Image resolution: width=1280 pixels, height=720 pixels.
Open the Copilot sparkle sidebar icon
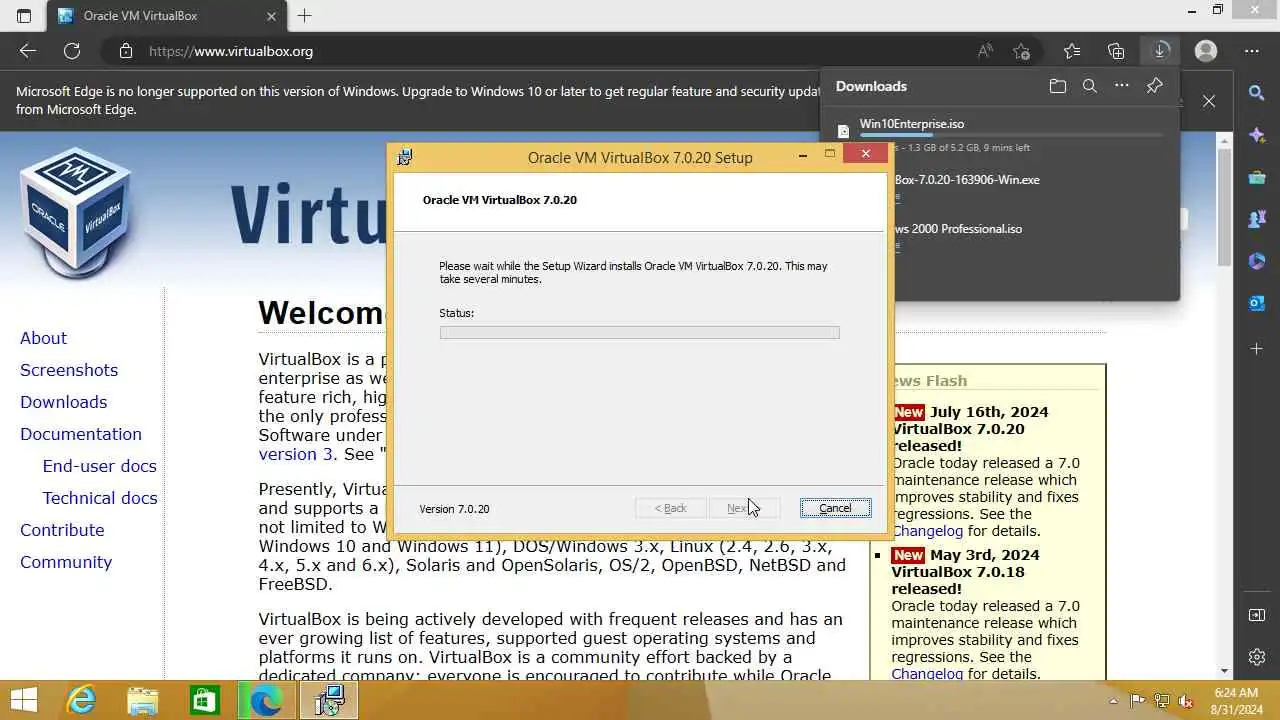coord(1257,135)
